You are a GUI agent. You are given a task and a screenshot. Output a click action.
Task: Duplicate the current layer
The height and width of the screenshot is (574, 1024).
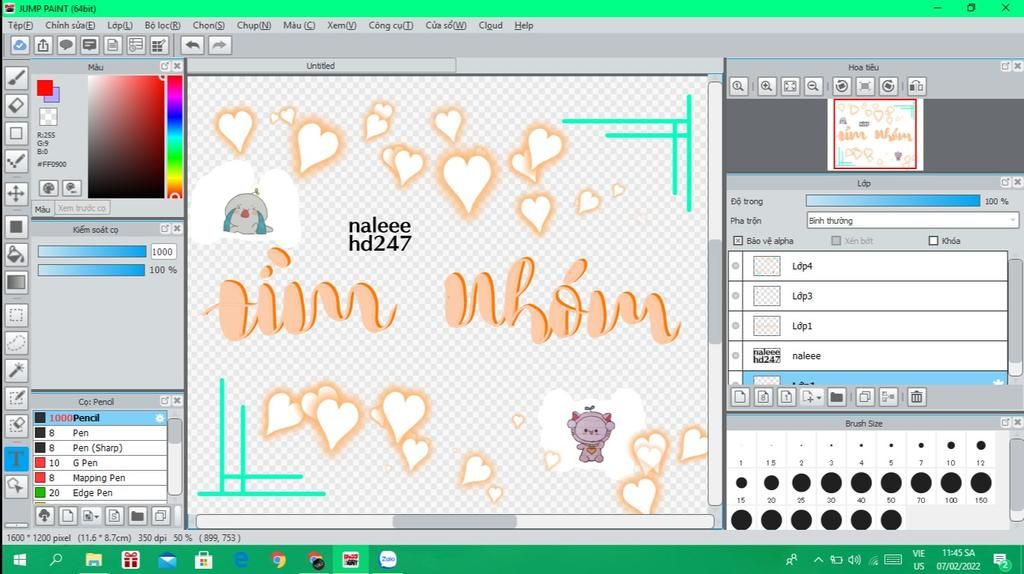tap(865, 396)
